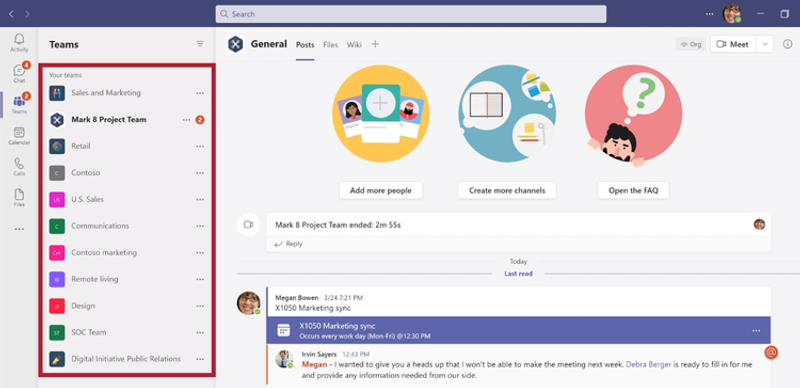Click avatar on the ended meeting row

tap(759, 225)
